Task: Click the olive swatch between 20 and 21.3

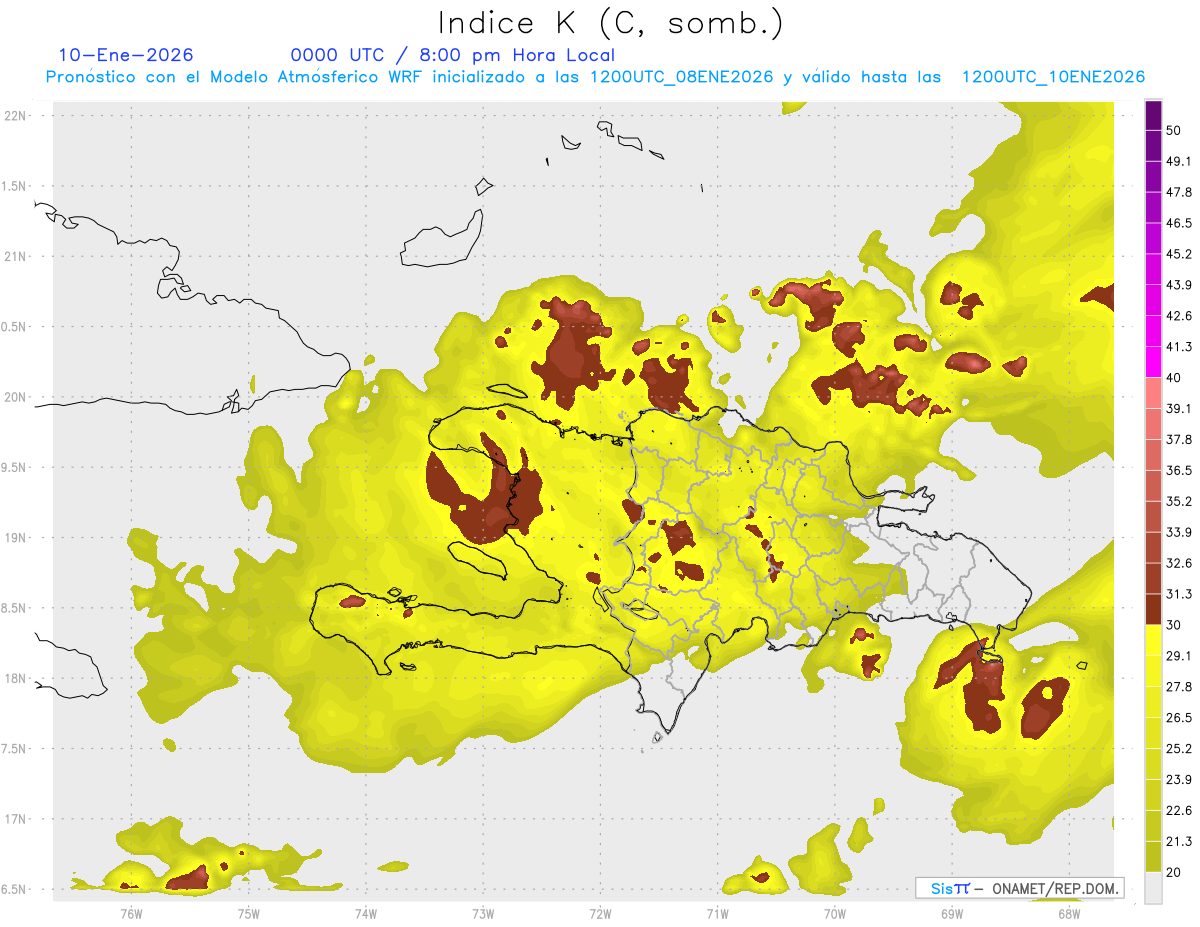Action: coord(1153,856)
